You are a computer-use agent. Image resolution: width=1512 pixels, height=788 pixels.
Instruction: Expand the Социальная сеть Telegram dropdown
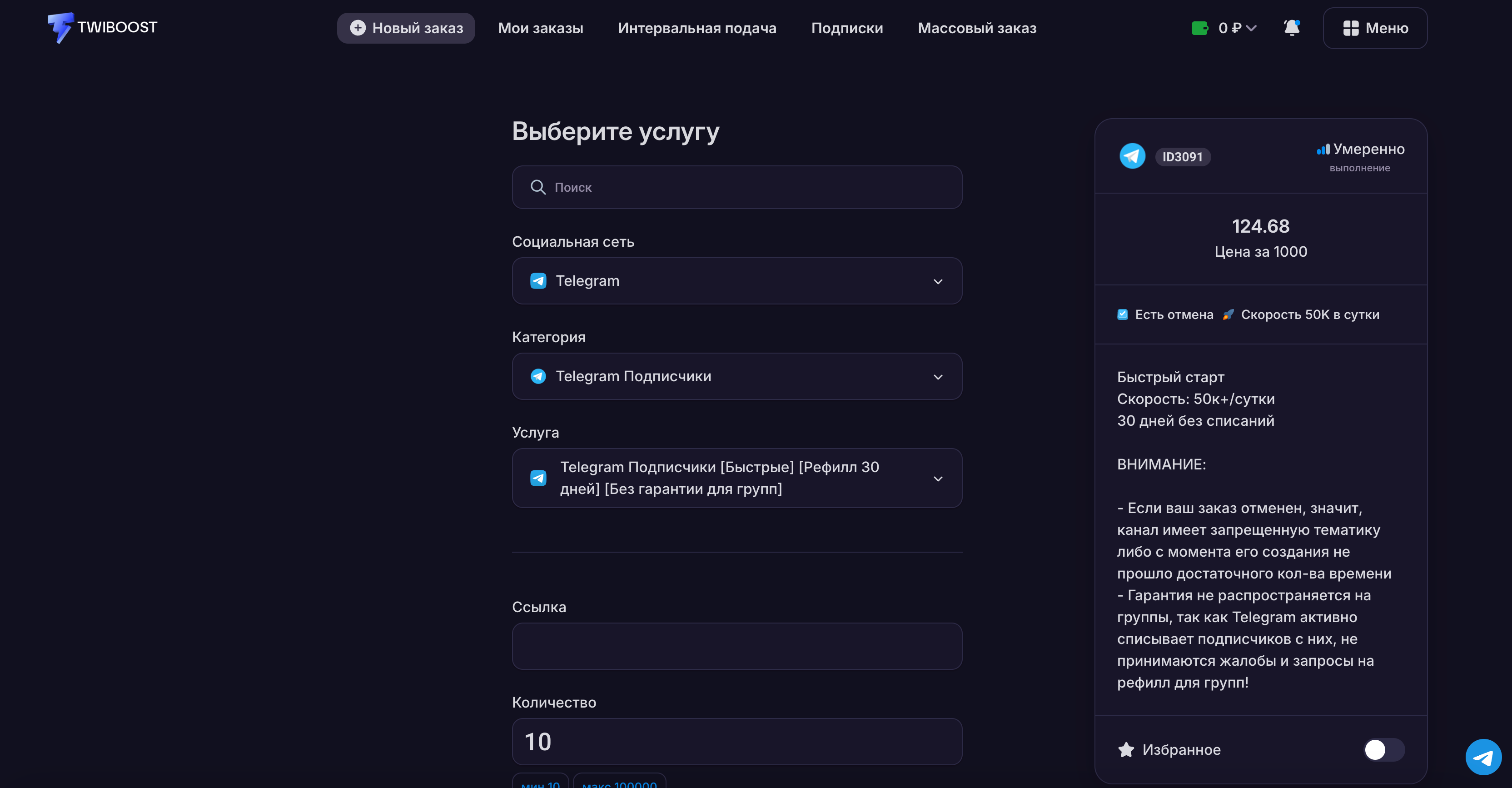[736, 281]
